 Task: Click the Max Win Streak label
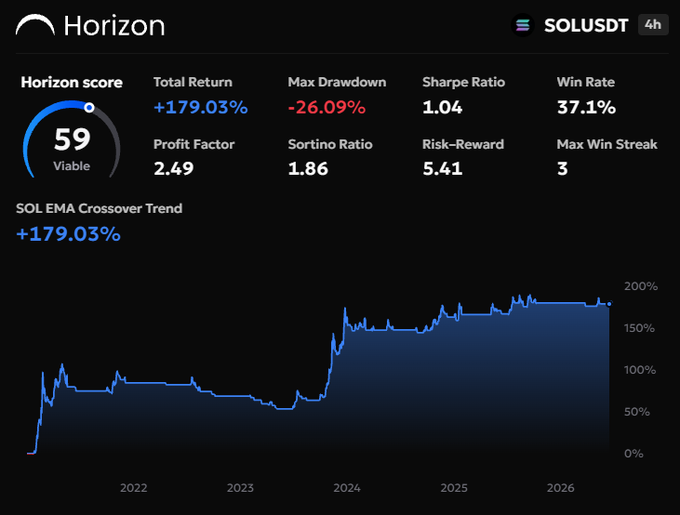pyautogui.click(x=607, y=144)
